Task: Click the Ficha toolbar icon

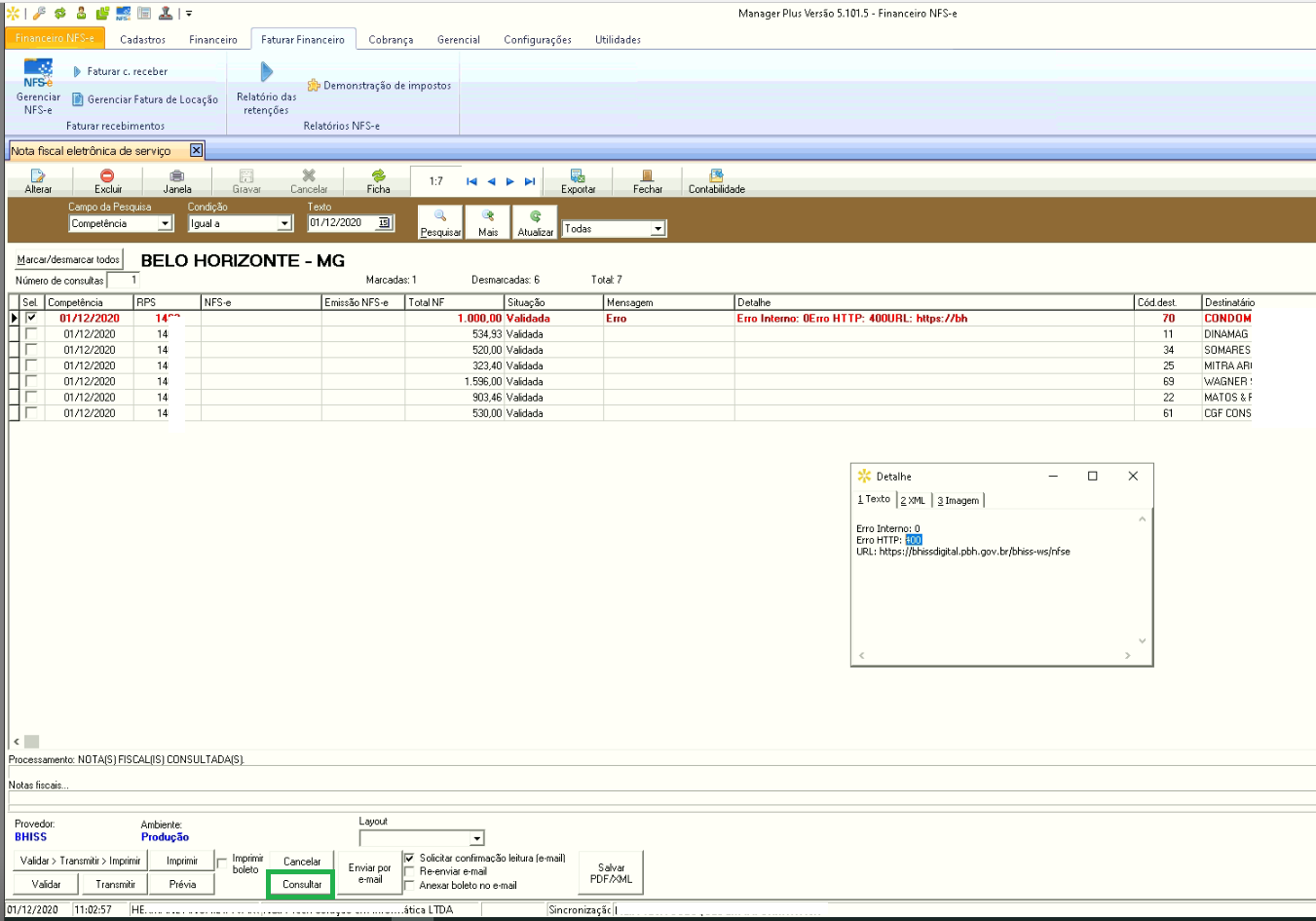Action: click(378, 176)
